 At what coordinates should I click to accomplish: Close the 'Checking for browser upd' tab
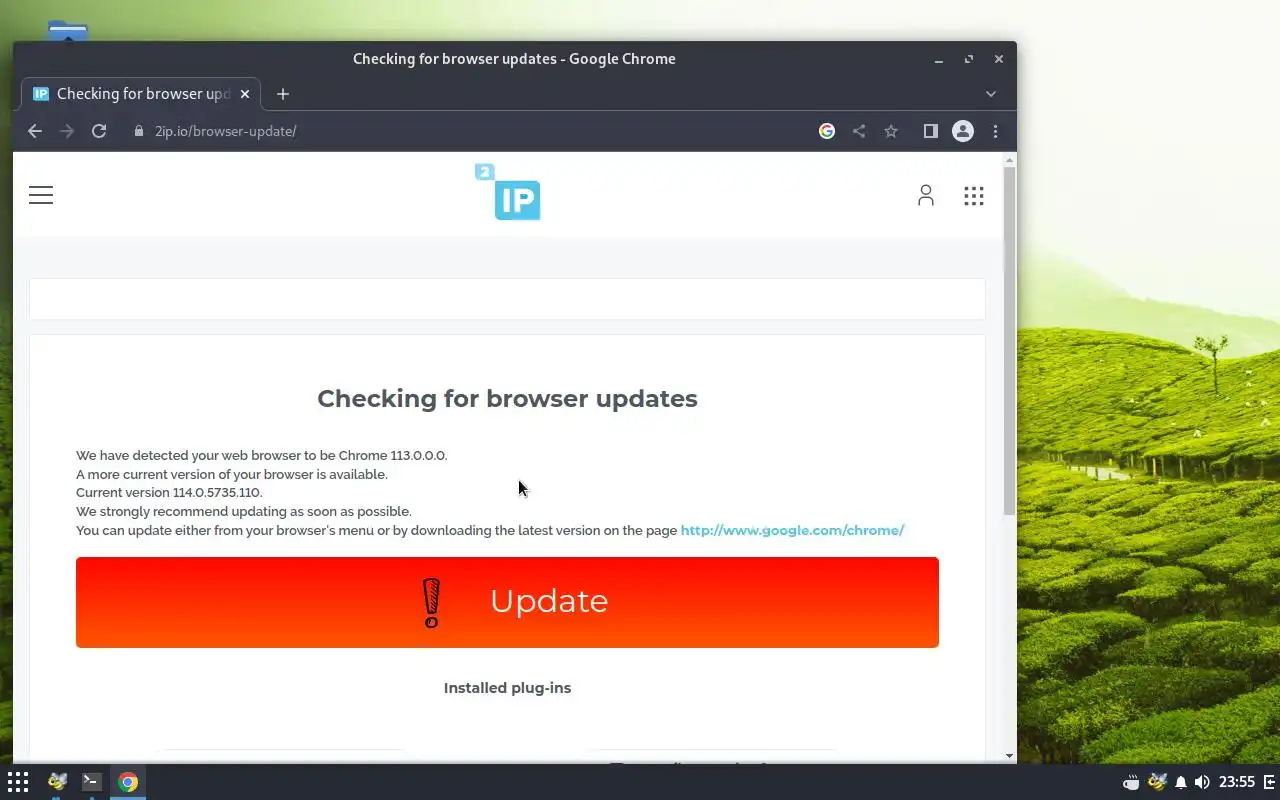(x=245, y=94)
